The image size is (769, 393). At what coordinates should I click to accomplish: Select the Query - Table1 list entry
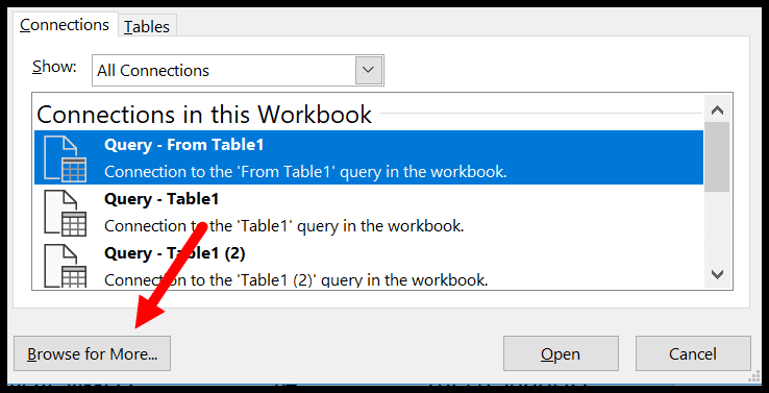368,212
